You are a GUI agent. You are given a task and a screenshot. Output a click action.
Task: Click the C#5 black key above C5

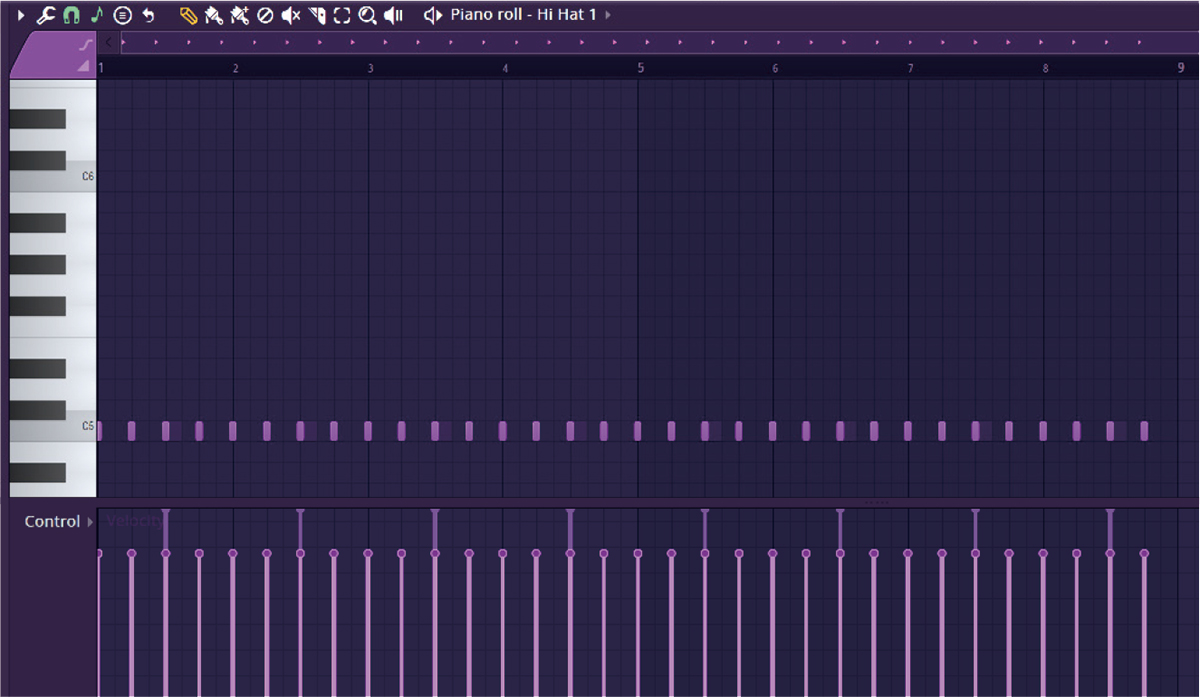coord(38,411)
